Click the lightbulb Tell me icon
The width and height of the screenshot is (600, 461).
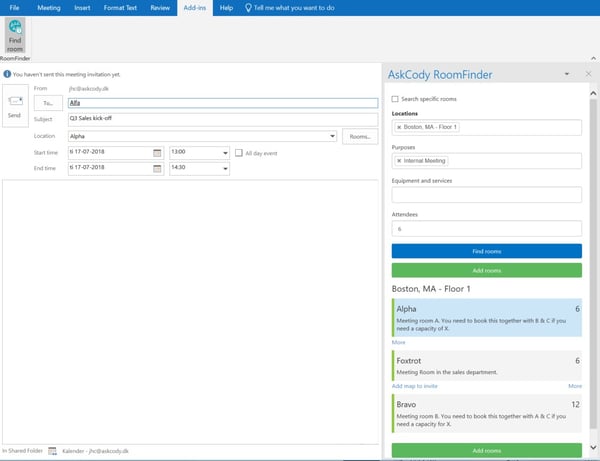[248, 8]
